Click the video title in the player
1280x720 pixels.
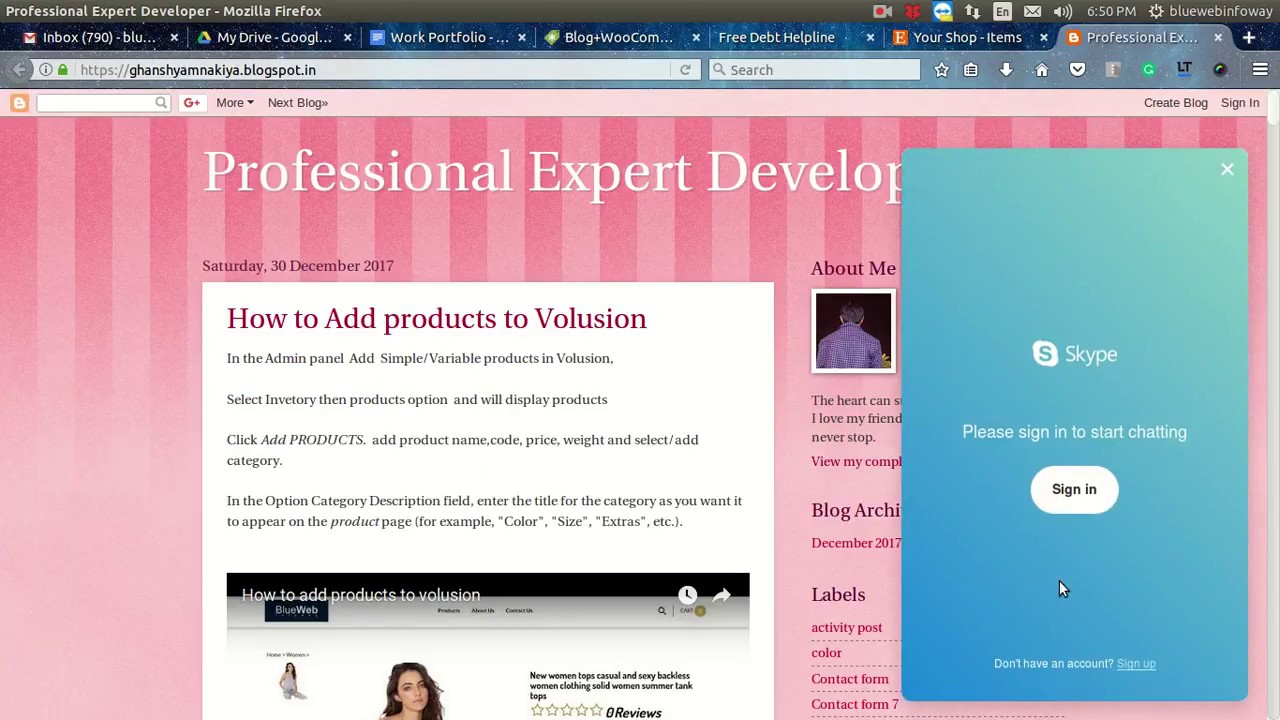tap(361, 595)
